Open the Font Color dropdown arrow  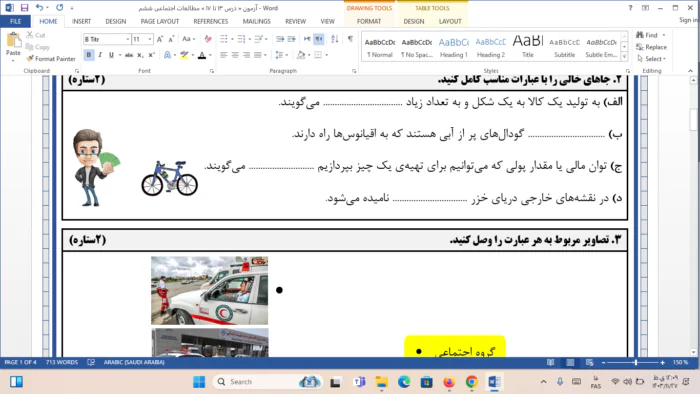point(210,55)
